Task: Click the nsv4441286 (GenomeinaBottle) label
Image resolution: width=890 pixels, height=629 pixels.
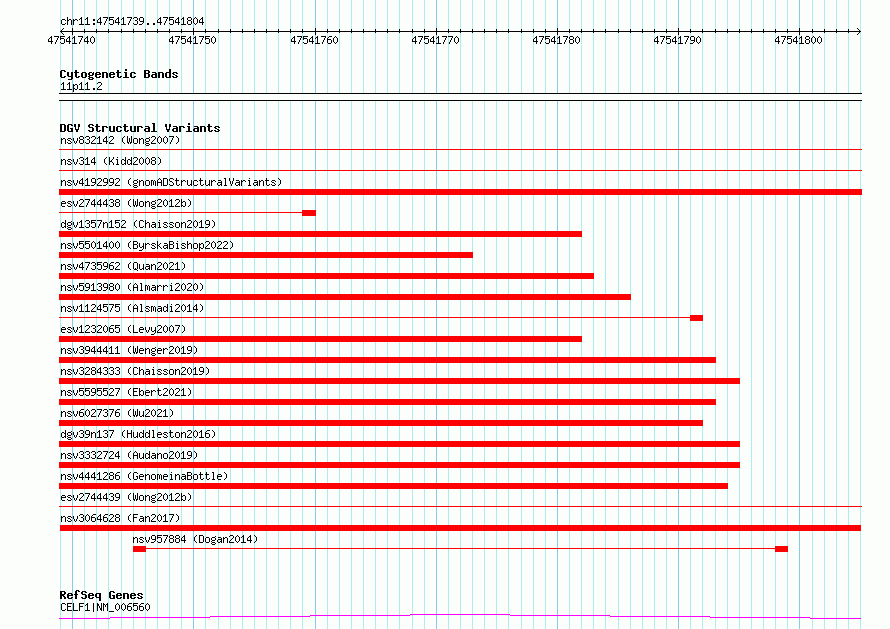Action: [x=144, y=476]
